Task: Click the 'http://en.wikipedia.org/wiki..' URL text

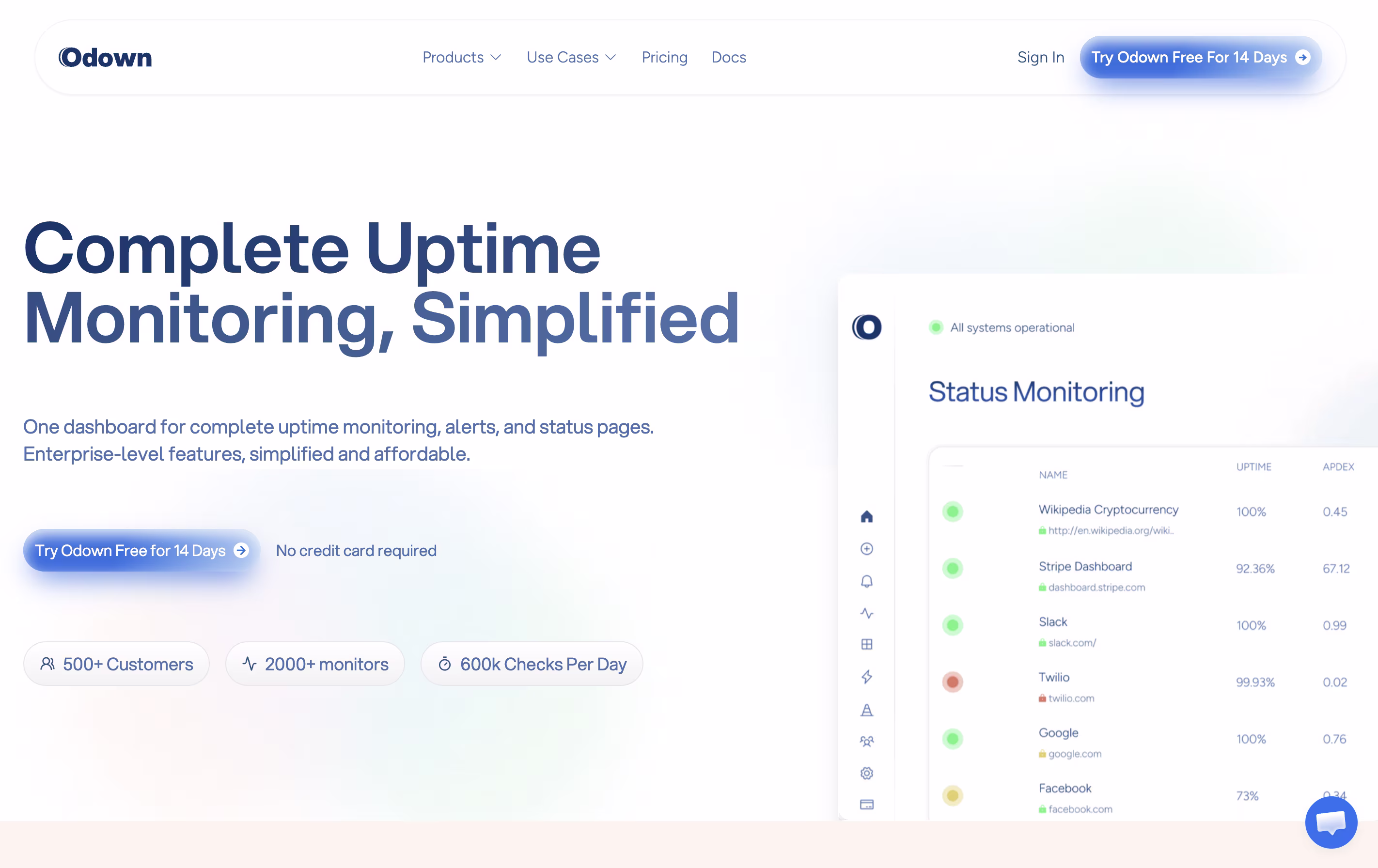Action: coord(1111,530)
